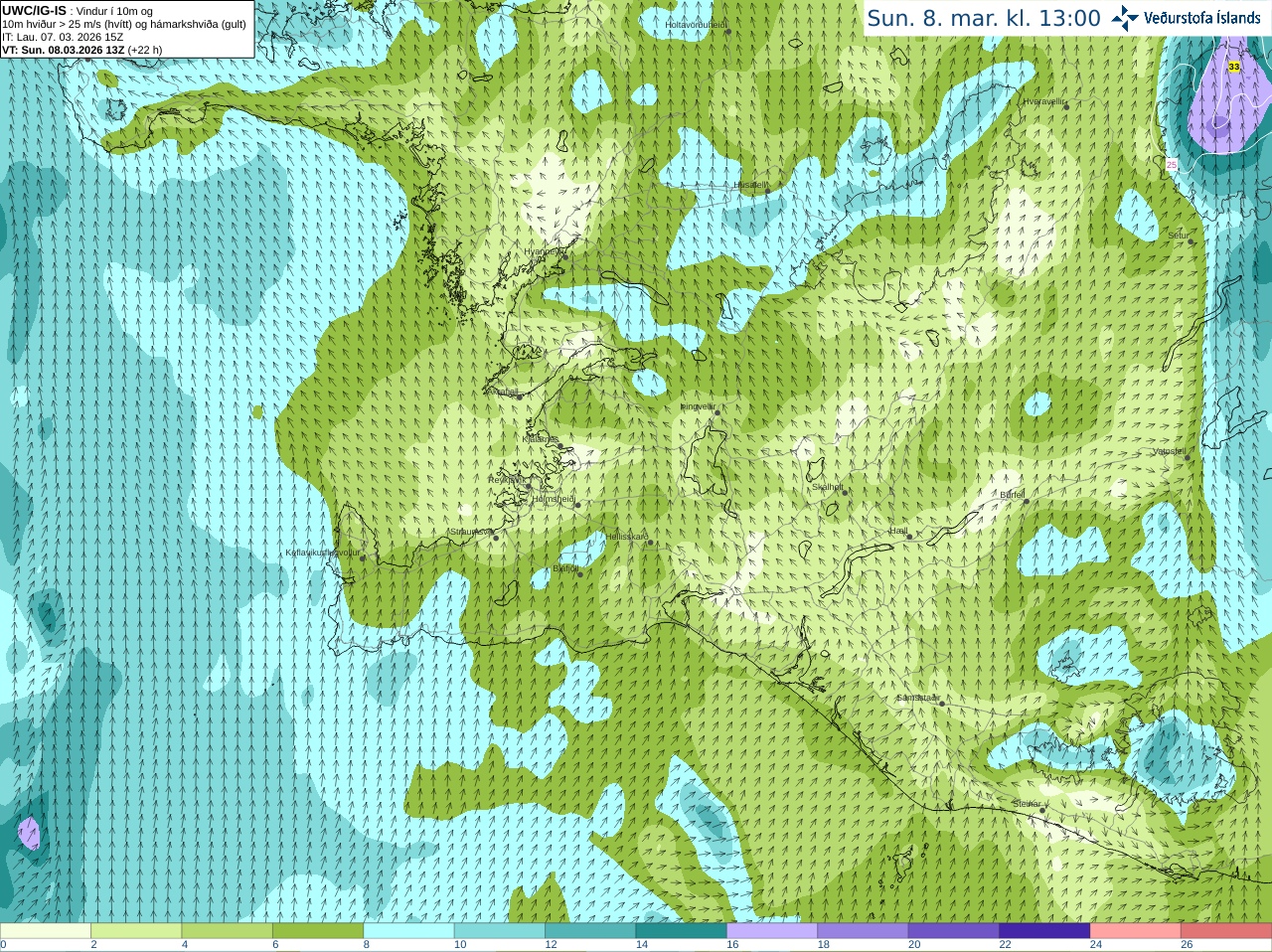Click the Bláfjöll station label
Image resolution: width=1272 pixels, height=952 pixels.
point(564,568)
